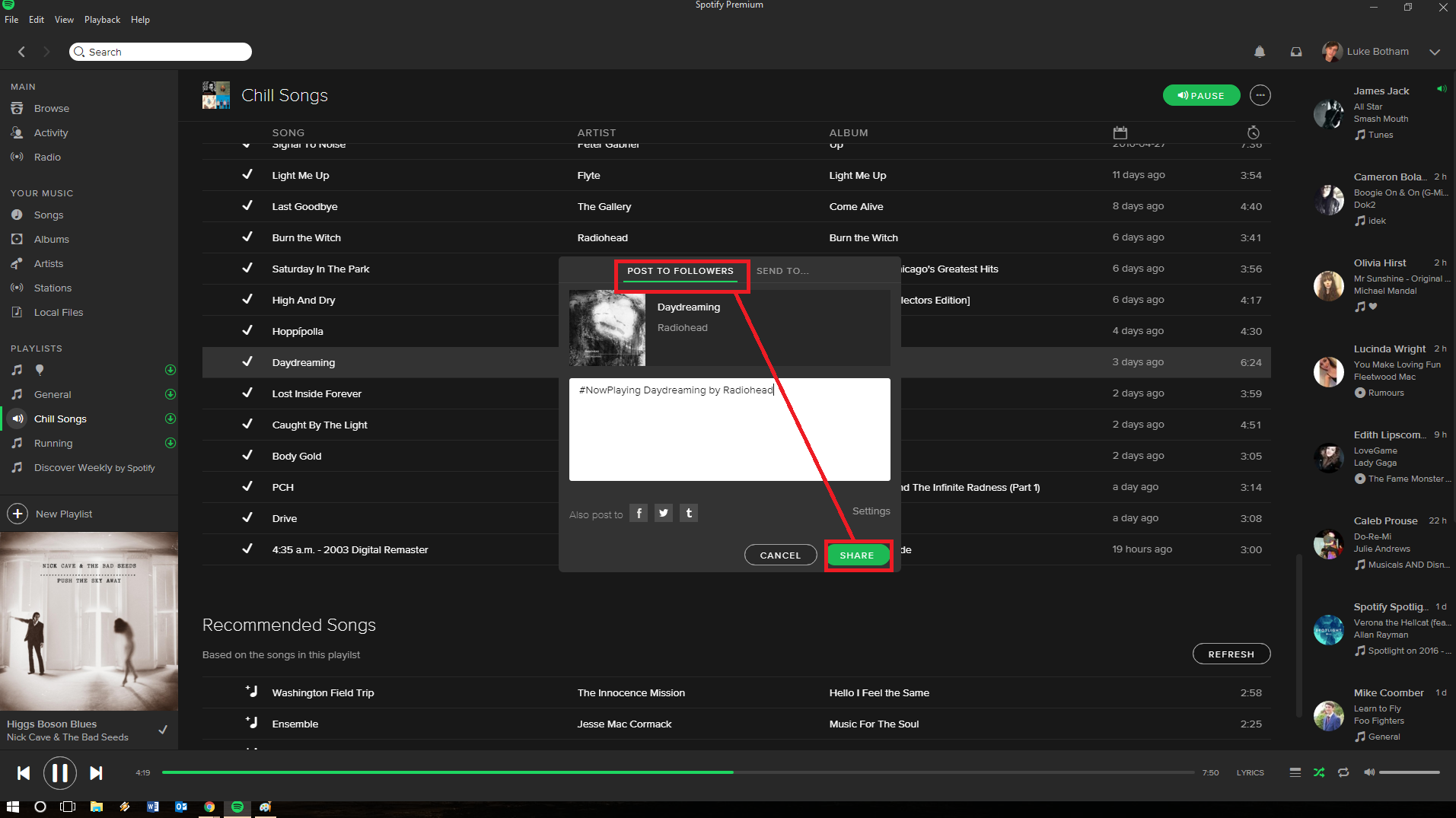Select the Twitter icon in share dialog
The height and width of the screenshot is (818, 1456).
click(x=664, y=513)
